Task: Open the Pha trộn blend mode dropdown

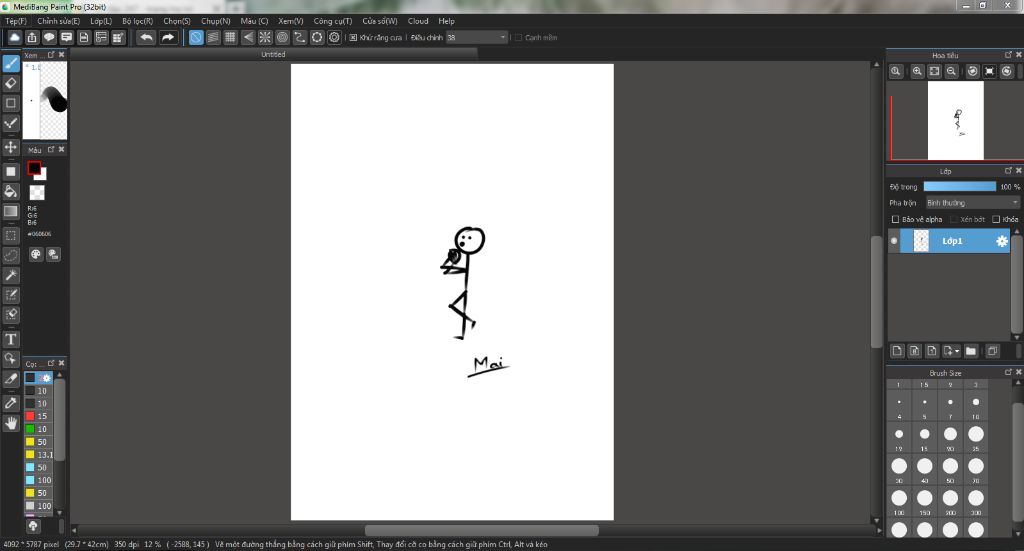Action: [973, 203]
